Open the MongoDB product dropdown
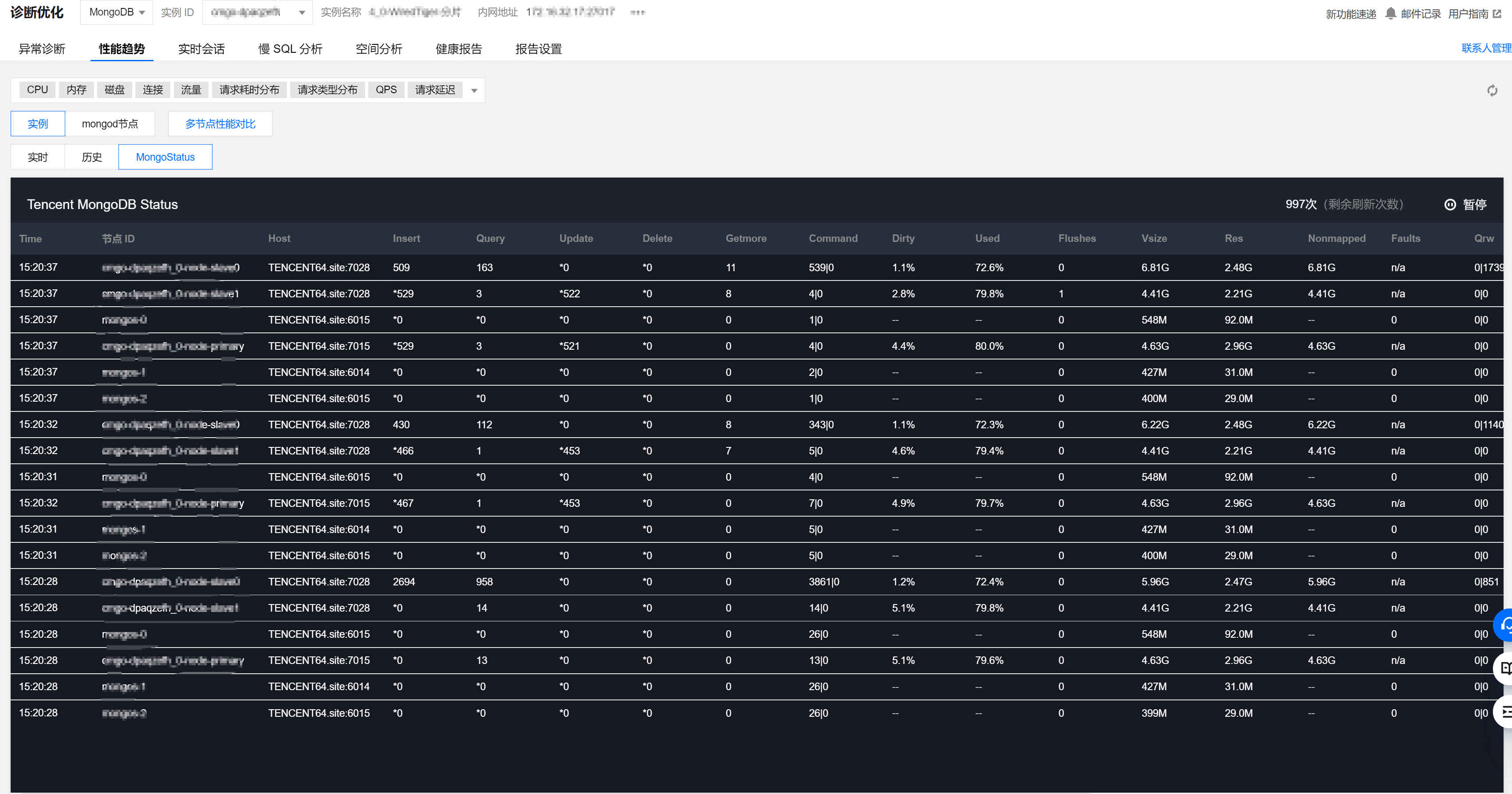 (116, 12)
